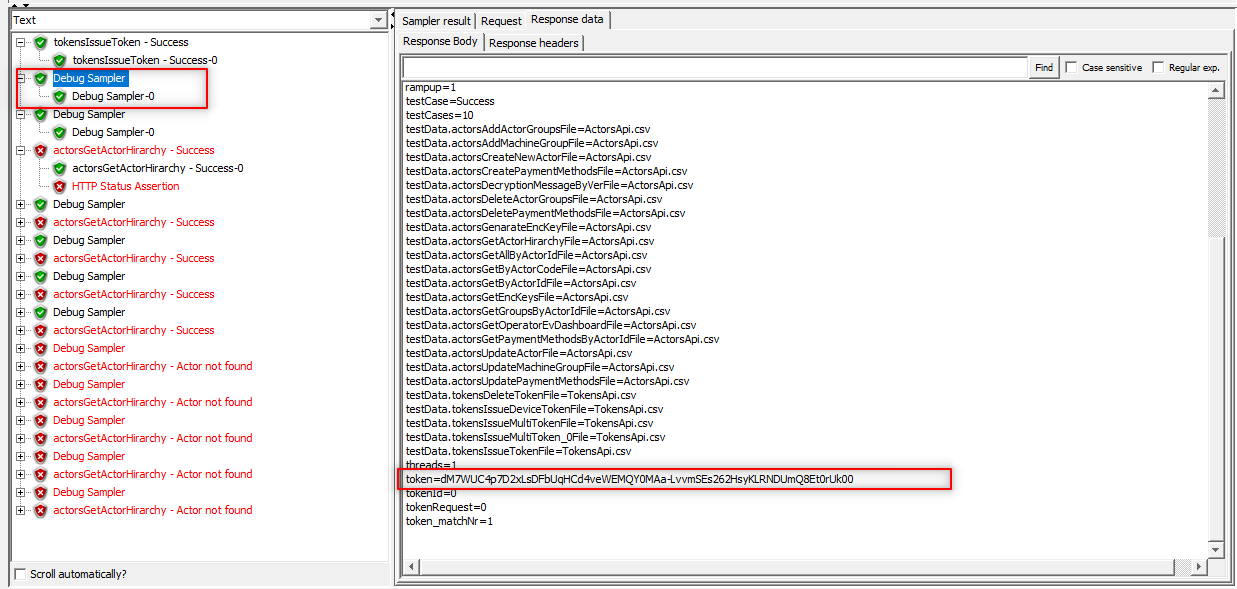Switch to the Request tab

point(501,20)
